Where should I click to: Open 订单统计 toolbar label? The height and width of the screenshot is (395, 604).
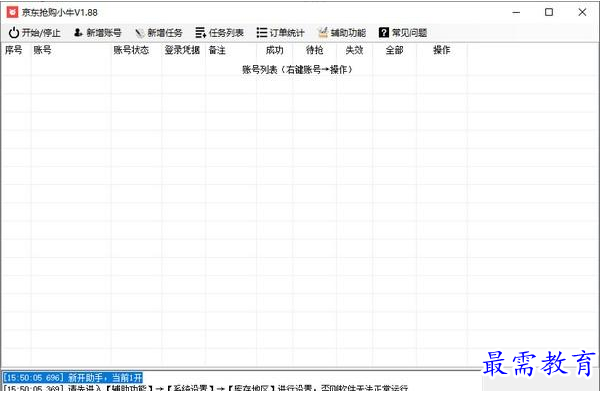287,33
